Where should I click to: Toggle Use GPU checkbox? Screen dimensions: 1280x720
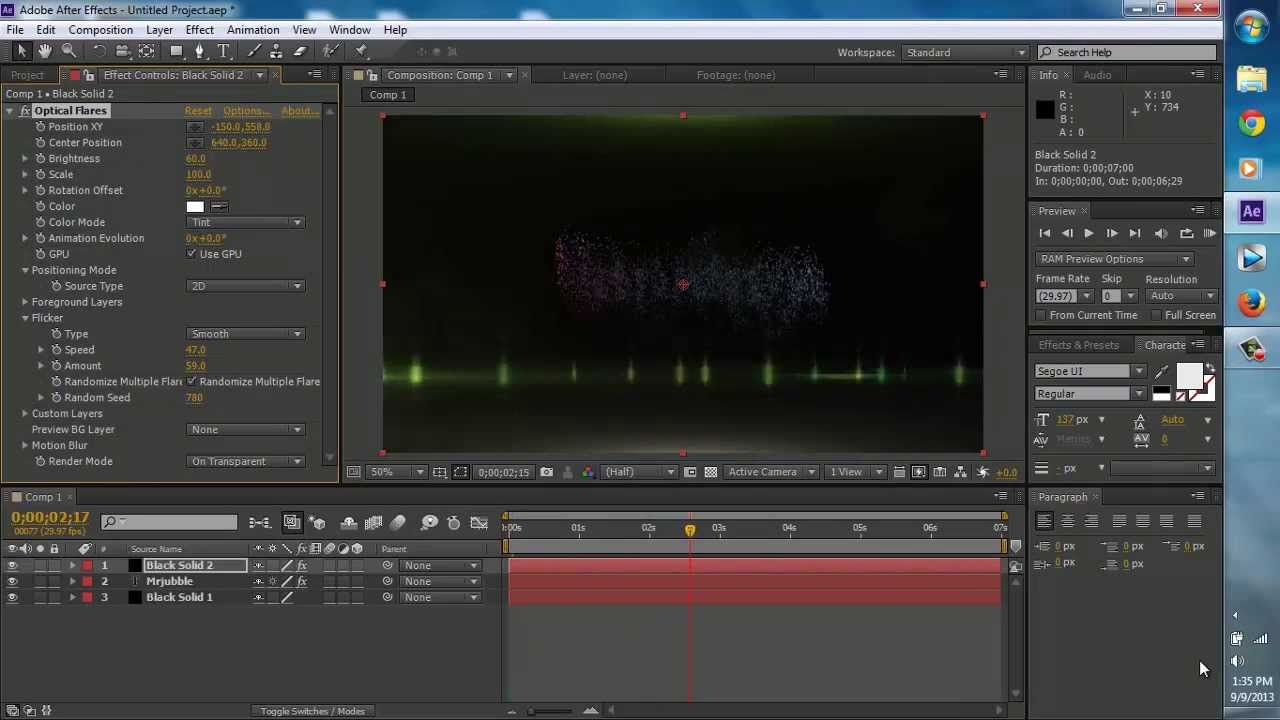pyautogui.click(x=191, y=254)
